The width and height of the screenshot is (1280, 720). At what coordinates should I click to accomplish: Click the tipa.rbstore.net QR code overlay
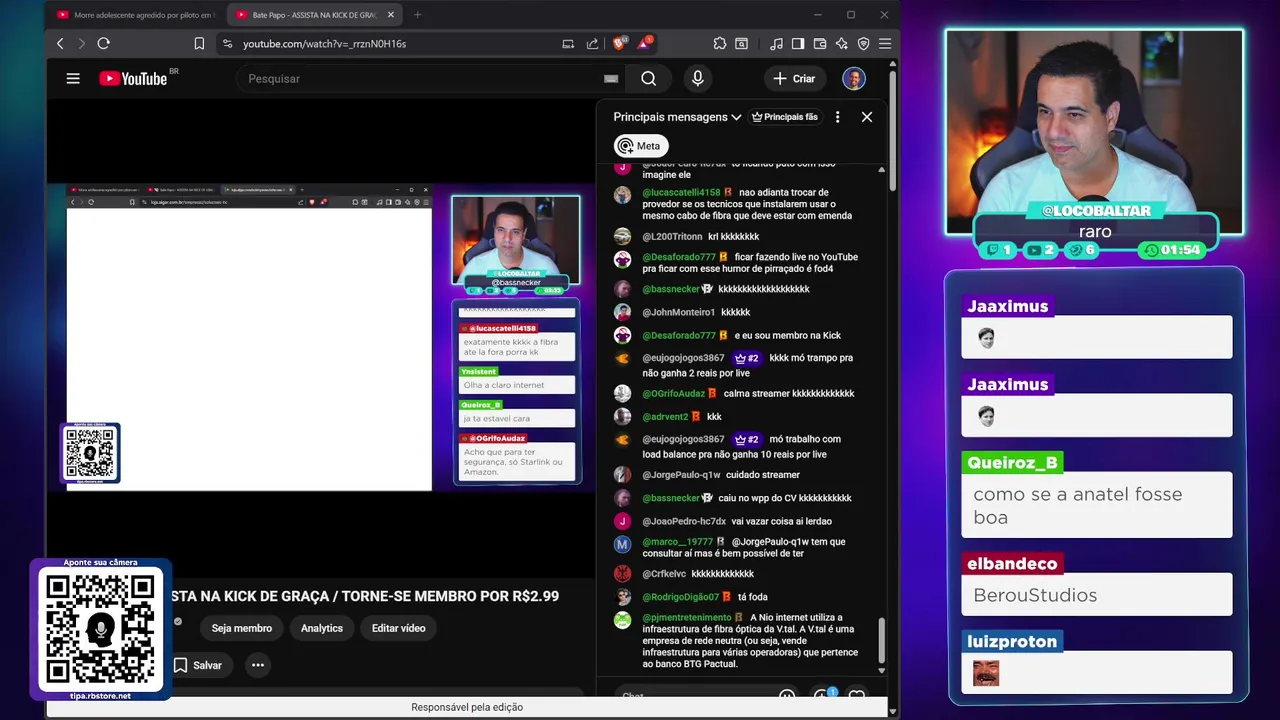pyautogui.click(x=100, y=629)
